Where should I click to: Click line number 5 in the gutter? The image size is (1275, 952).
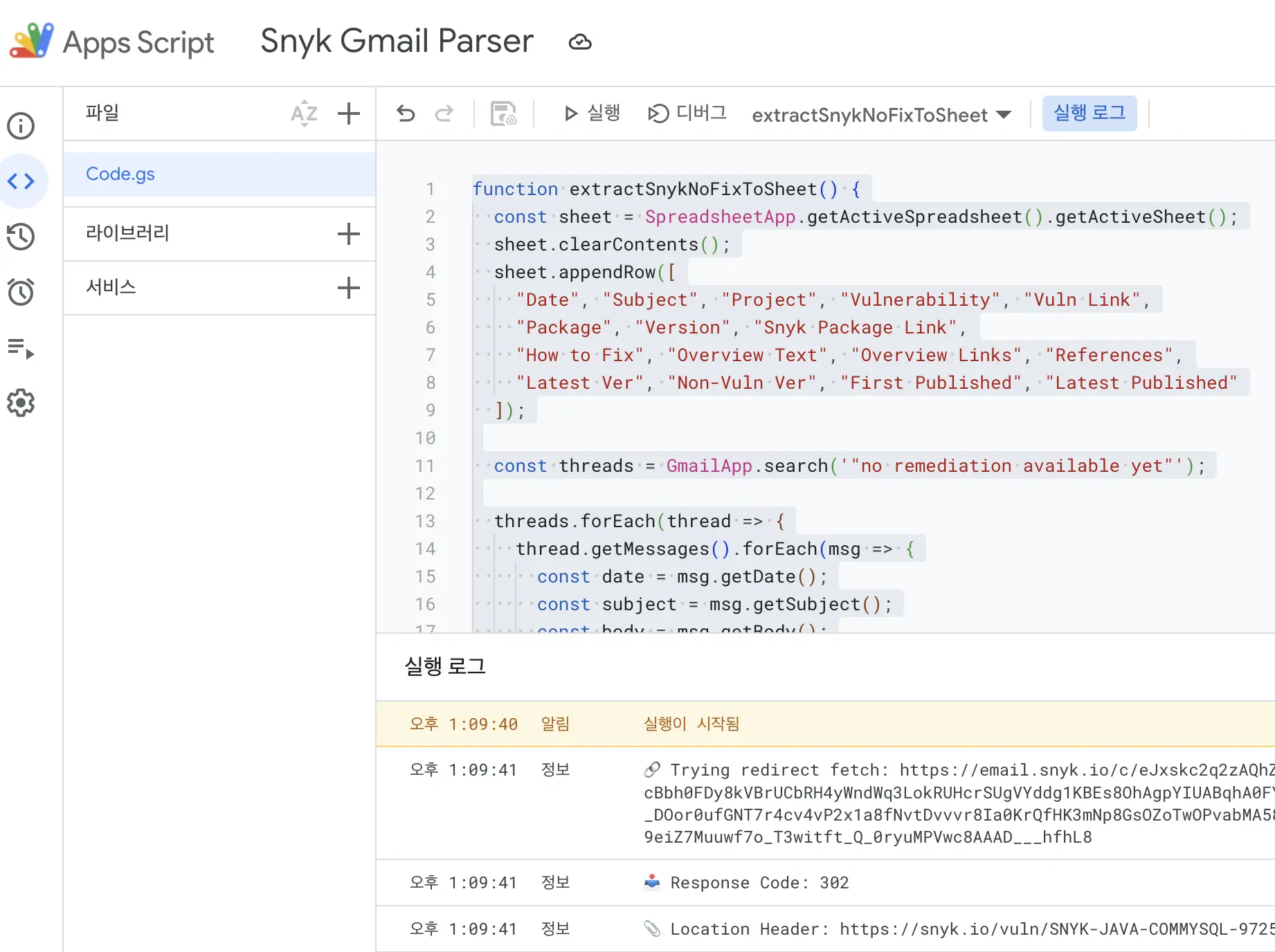coord(430,300)
